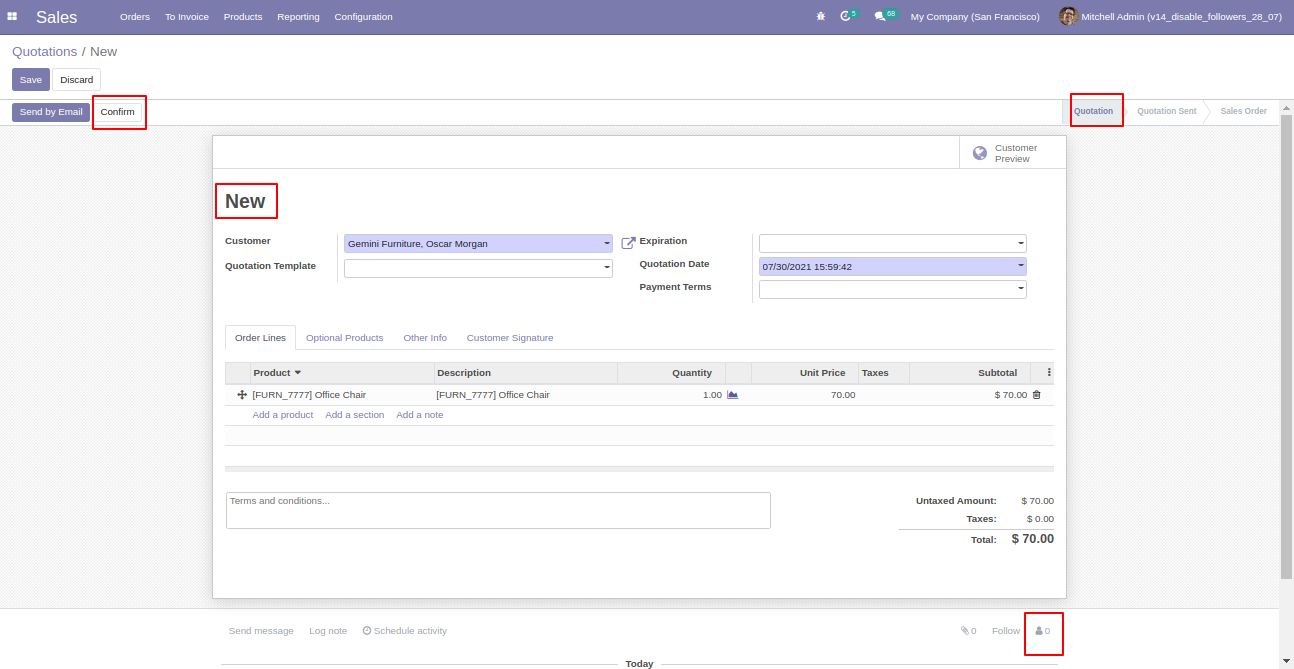Click Add a section link
The image size is (1294, 669).
pos(355,415)
